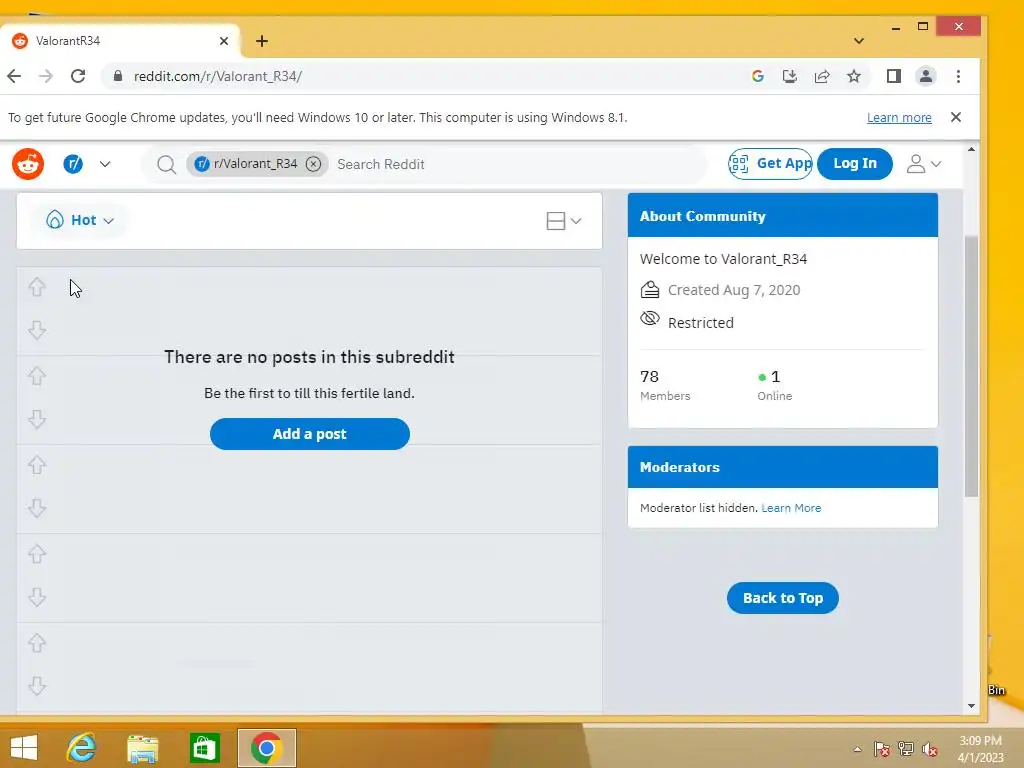Click the install app icon in address bar
Viewport: 1024px width, 768px height.
[790, 76]
